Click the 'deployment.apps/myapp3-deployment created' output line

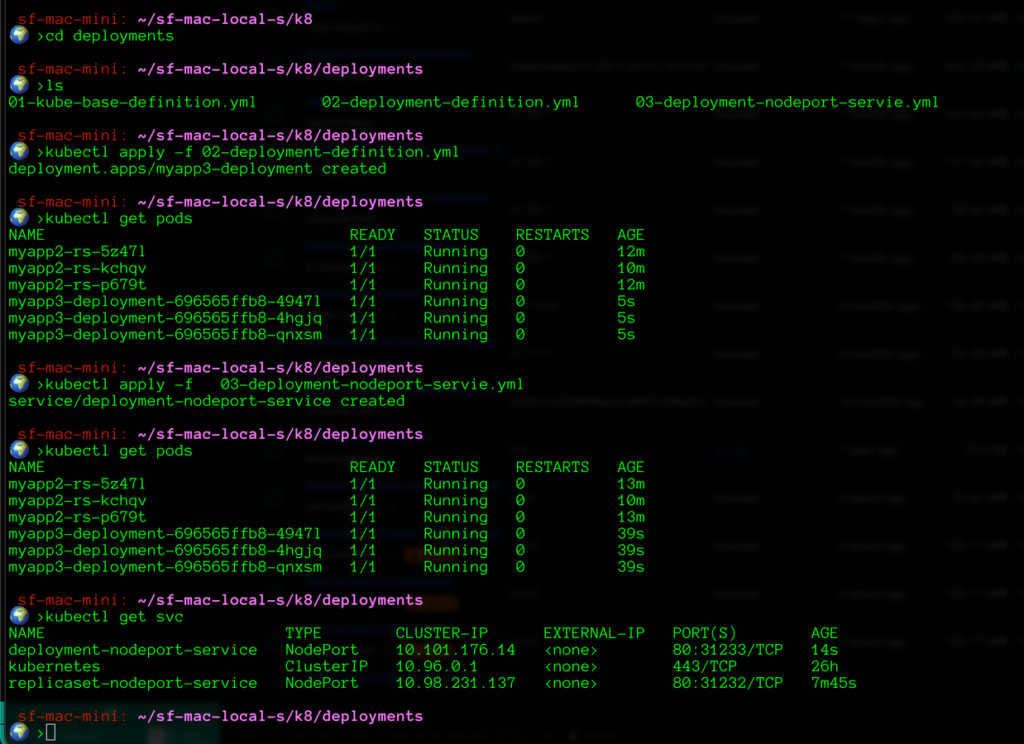point(197,168)
